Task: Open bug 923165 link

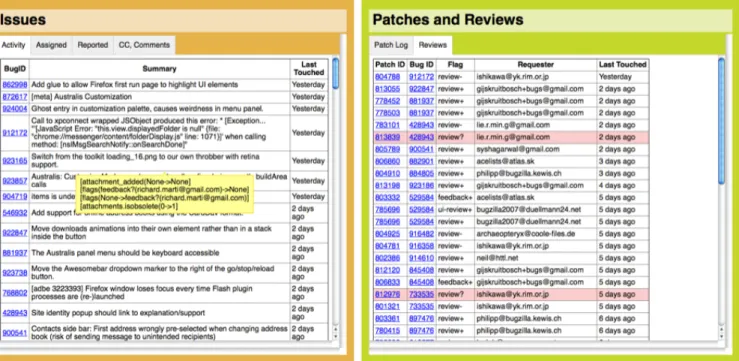Action: [15, 161]
